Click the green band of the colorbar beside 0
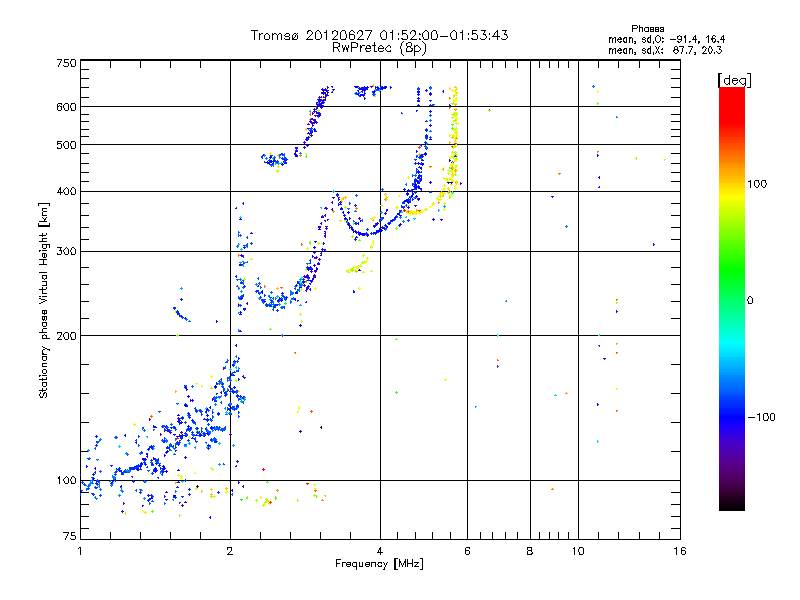This screenshot has height=600, width=800. pos(732,300)
